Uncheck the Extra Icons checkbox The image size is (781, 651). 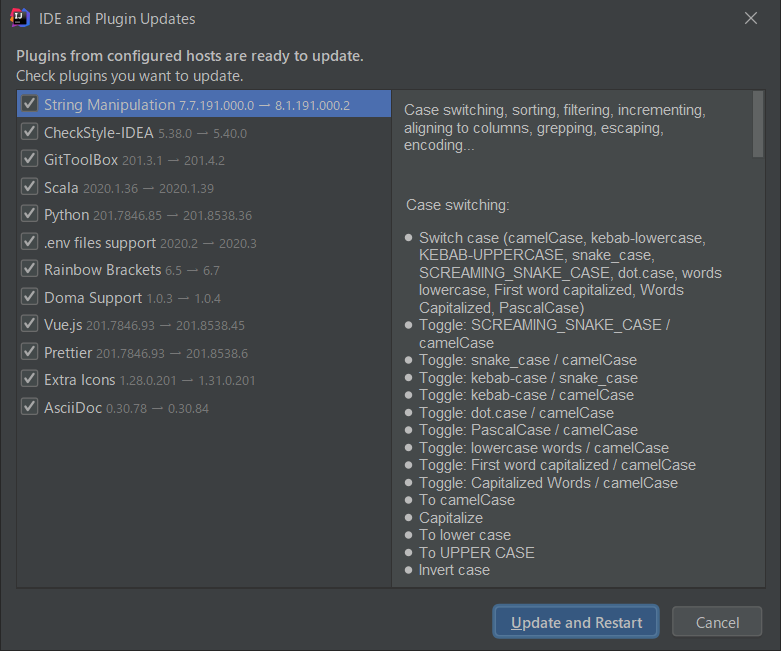point(29,379)
